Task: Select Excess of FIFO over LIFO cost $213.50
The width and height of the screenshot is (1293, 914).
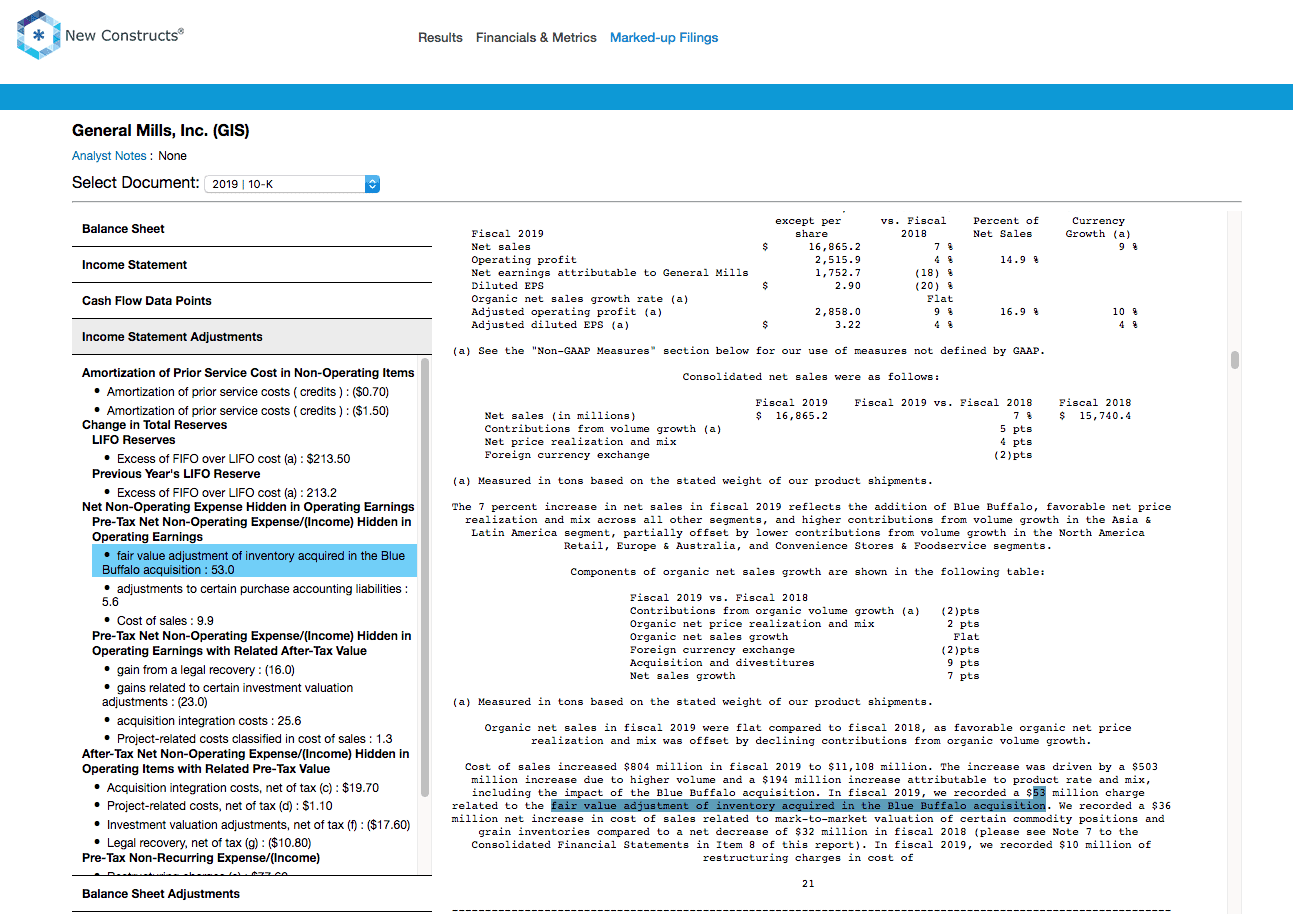Action: (233, 459)
